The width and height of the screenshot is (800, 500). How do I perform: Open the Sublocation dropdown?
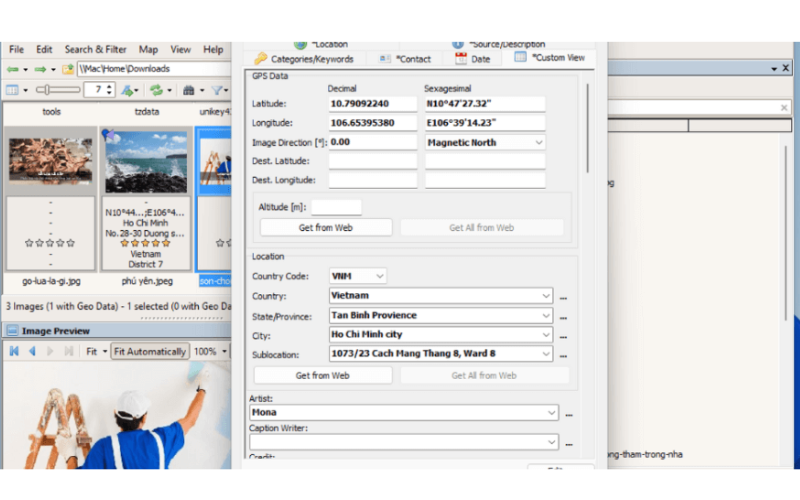pos(546,354)
